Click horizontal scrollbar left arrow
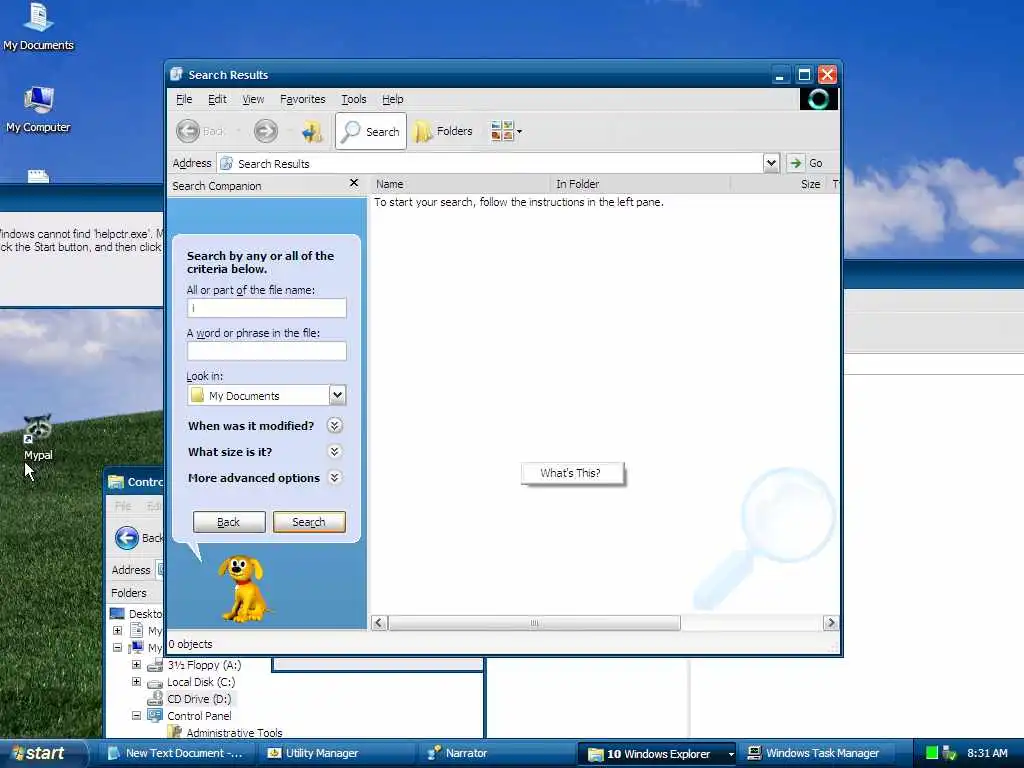 coord(379,623)
